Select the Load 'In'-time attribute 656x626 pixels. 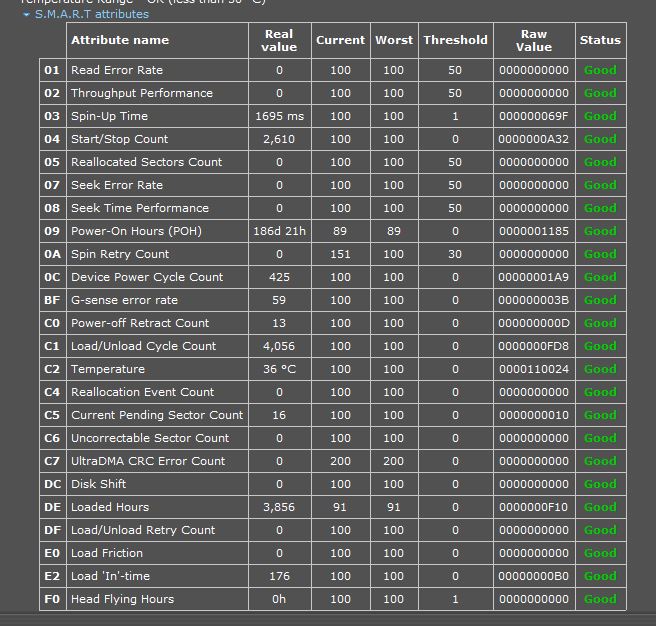pos(110,576)
